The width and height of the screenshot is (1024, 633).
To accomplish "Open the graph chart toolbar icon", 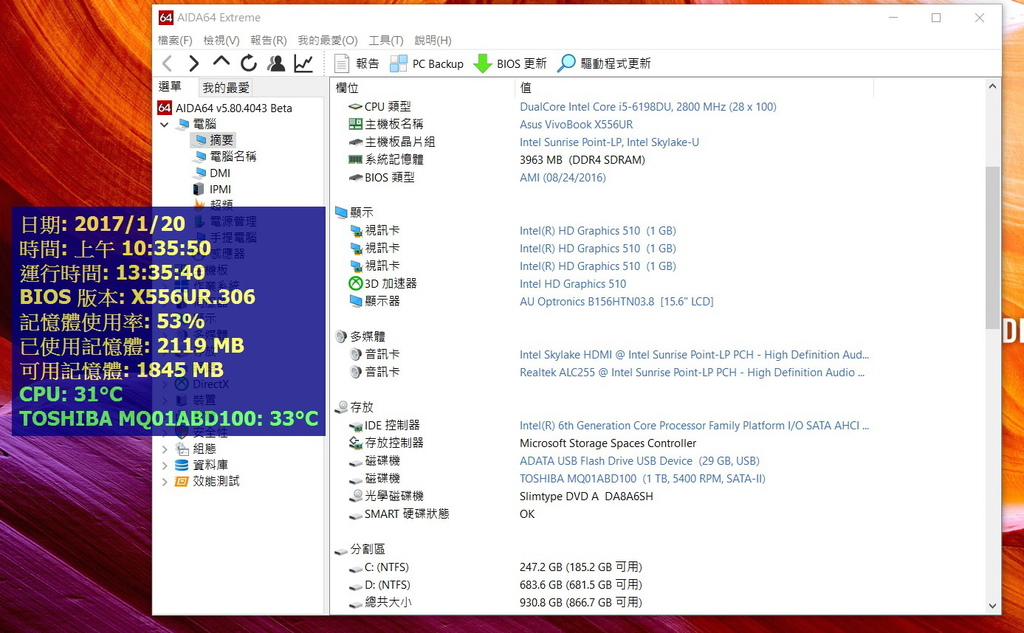I will [304, 63].
